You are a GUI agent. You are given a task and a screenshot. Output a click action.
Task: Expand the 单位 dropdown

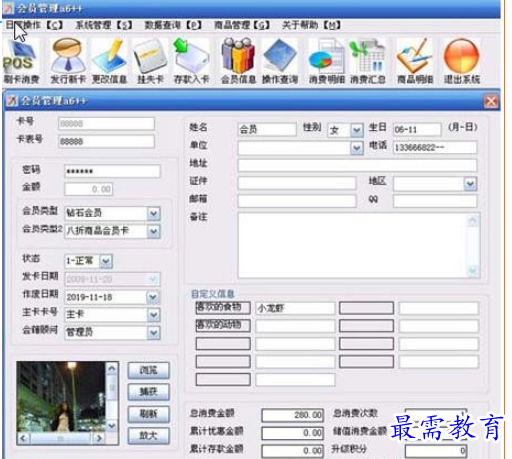pyautogui.click(x=357, y=148)
